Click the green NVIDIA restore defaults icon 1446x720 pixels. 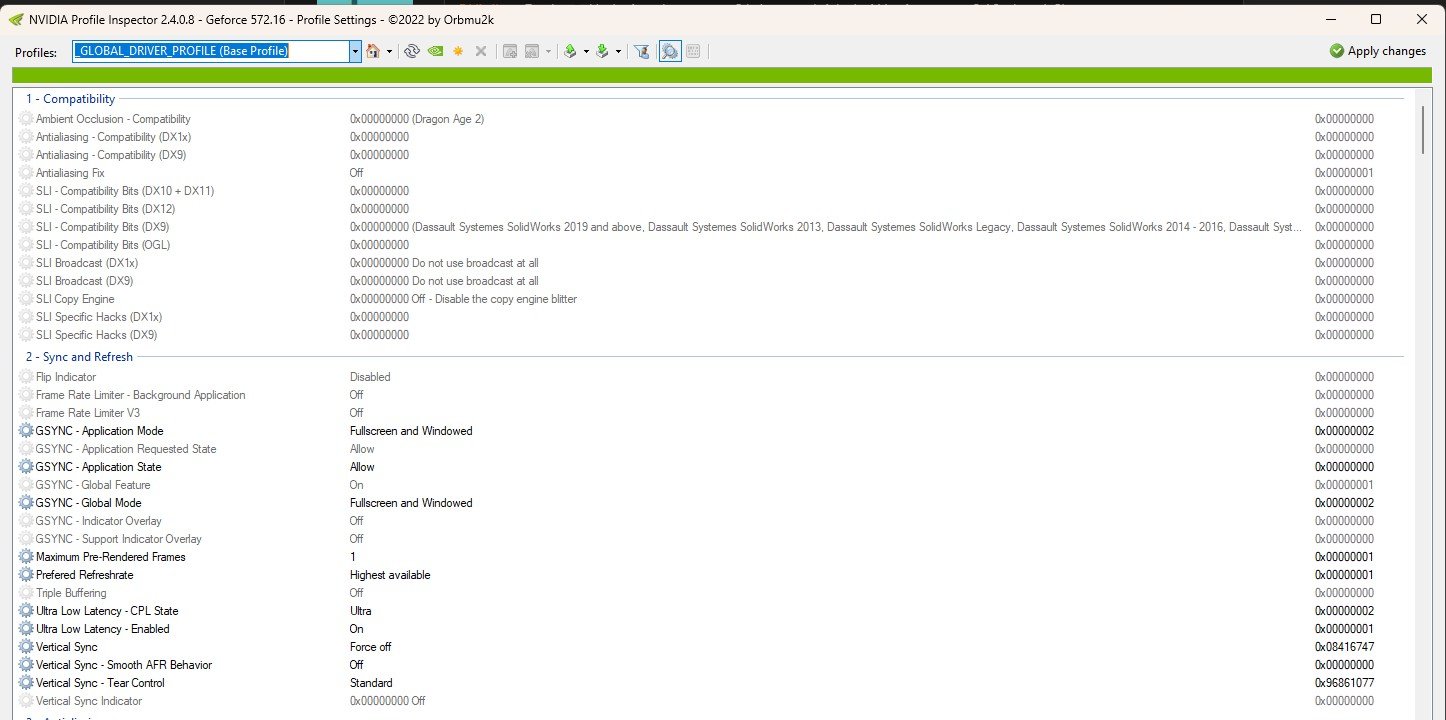click(435, 51)
